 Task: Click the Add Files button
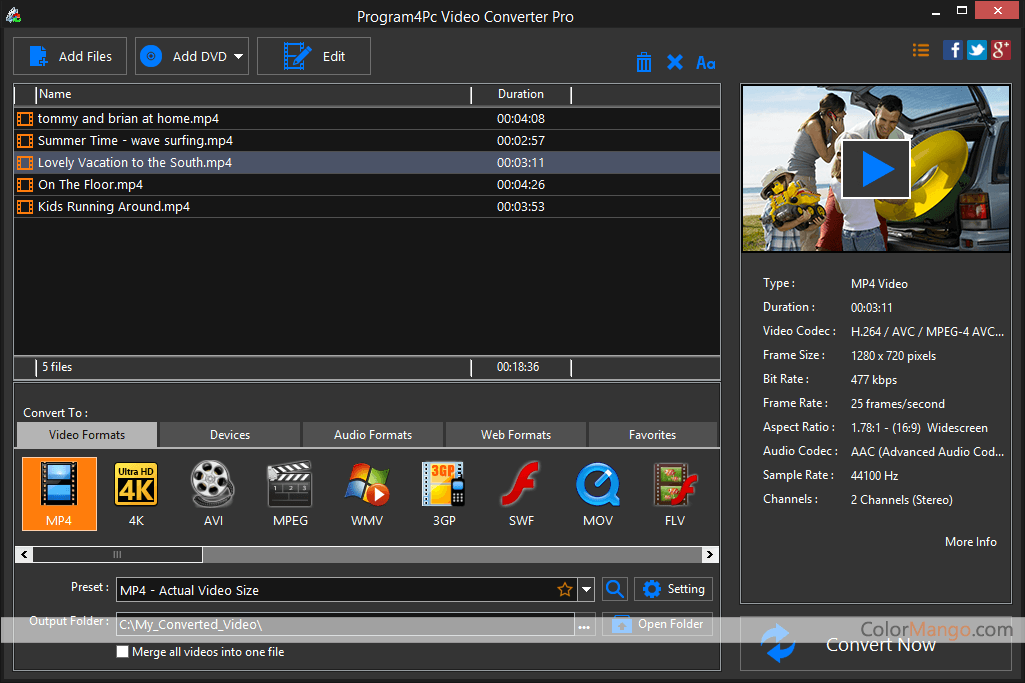[x=70, y=56]
